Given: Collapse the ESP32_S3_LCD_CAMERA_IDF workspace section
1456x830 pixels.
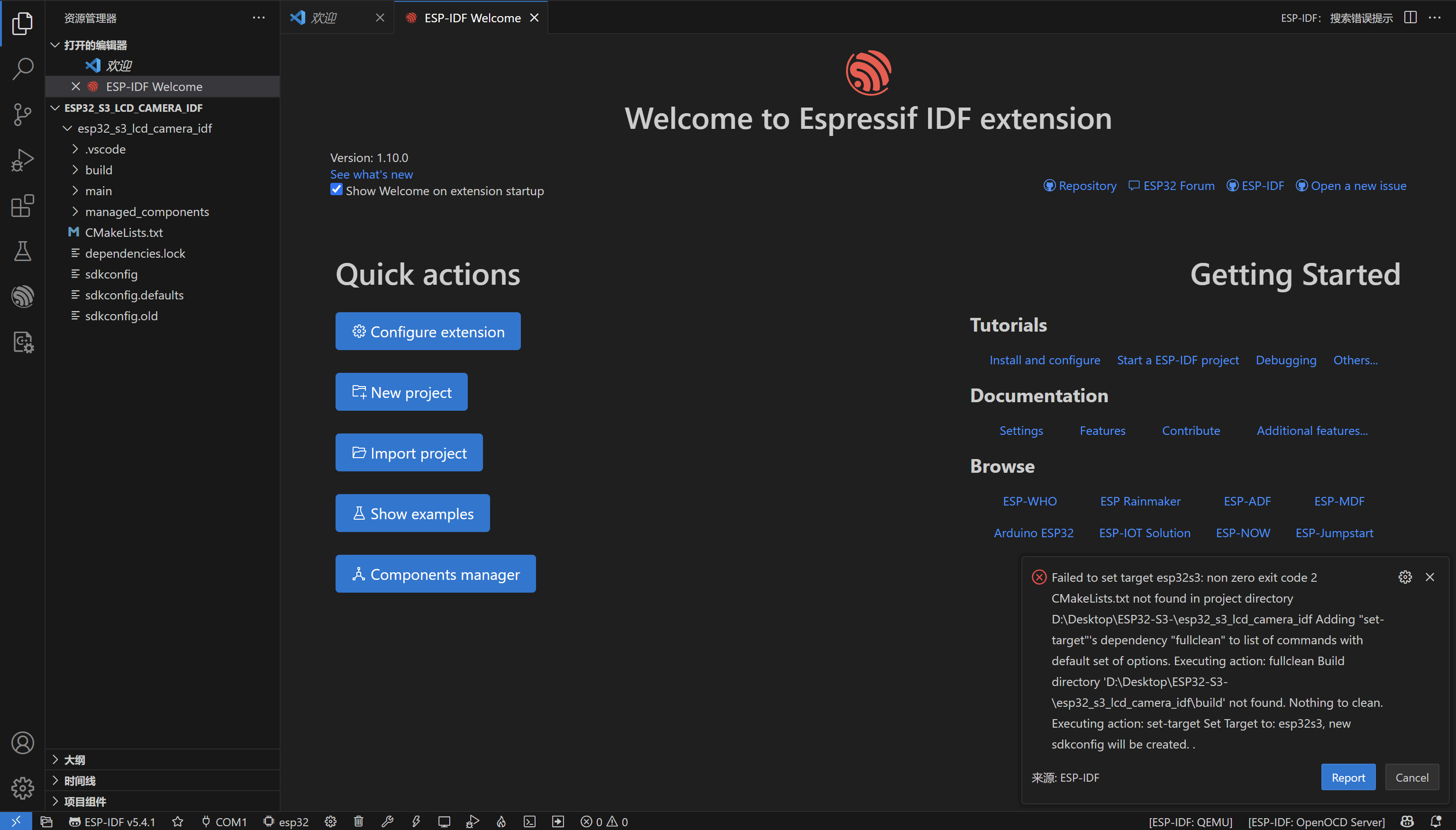Looking at the screenshot, I should pos(163,108).
